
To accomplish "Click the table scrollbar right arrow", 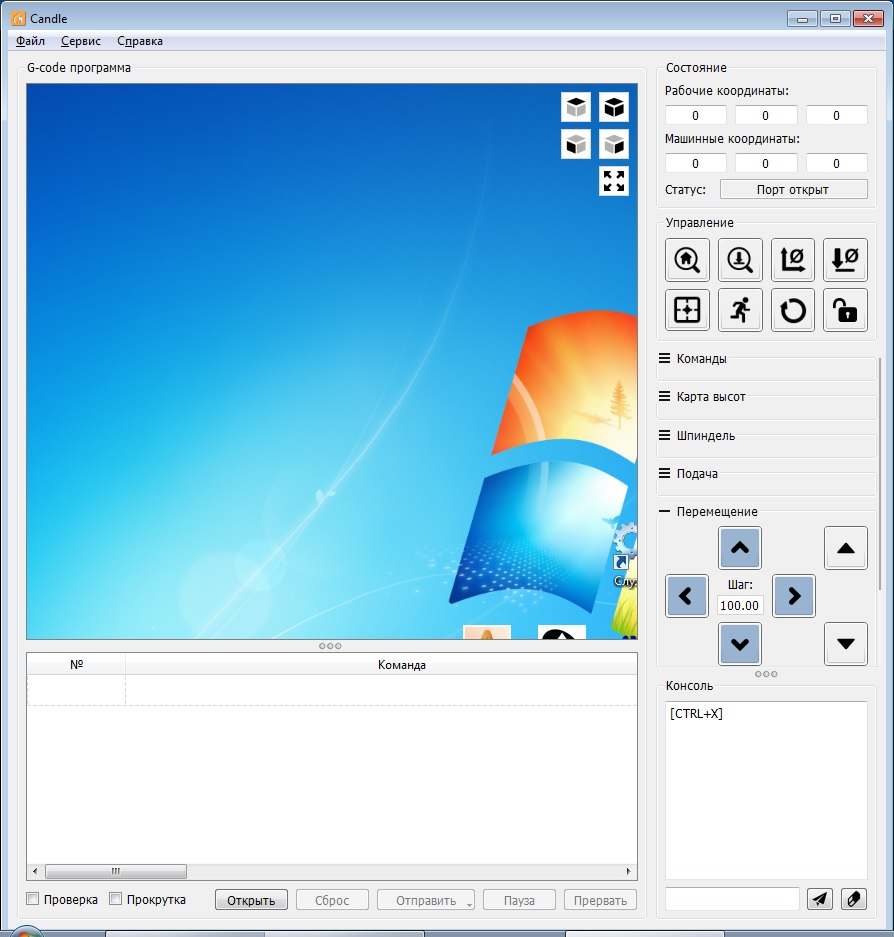I will click(x=628, y=871).
